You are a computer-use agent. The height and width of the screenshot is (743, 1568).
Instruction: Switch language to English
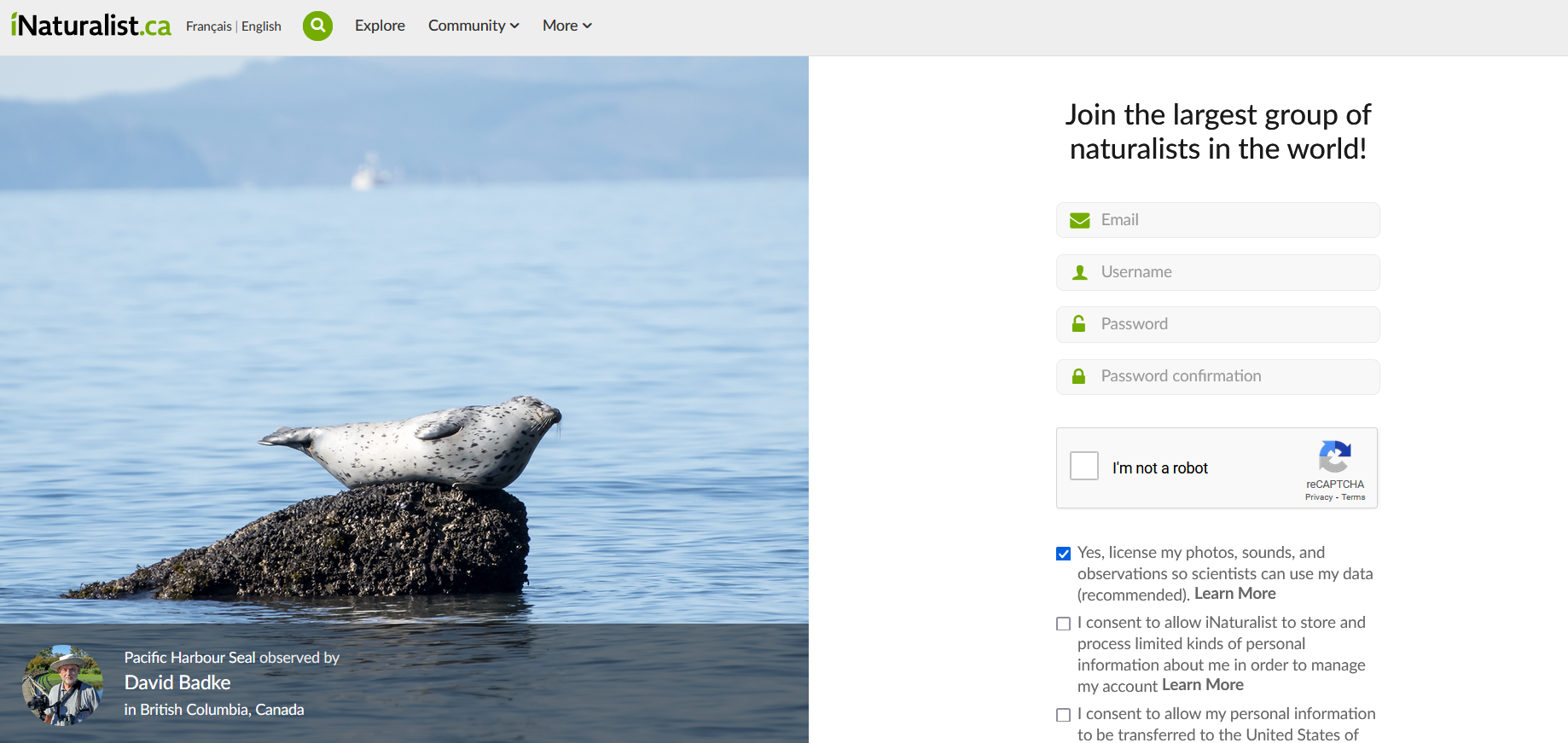pyautogui.click(x=261, y=26)
